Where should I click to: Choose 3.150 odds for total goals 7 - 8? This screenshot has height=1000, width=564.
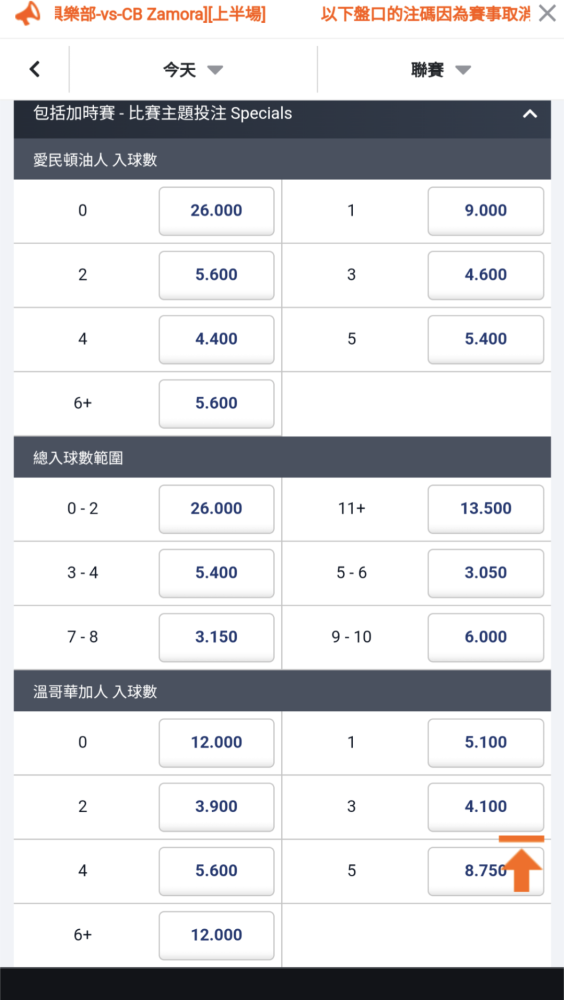(x=216, y=637)
